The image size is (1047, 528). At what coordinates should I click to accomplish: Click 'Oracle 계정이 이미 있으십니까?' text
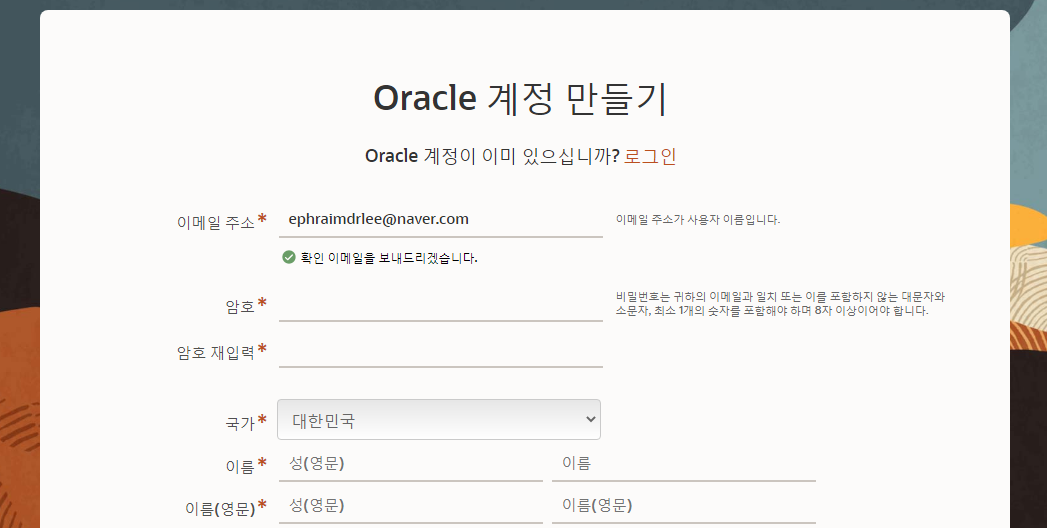(492, 156)
